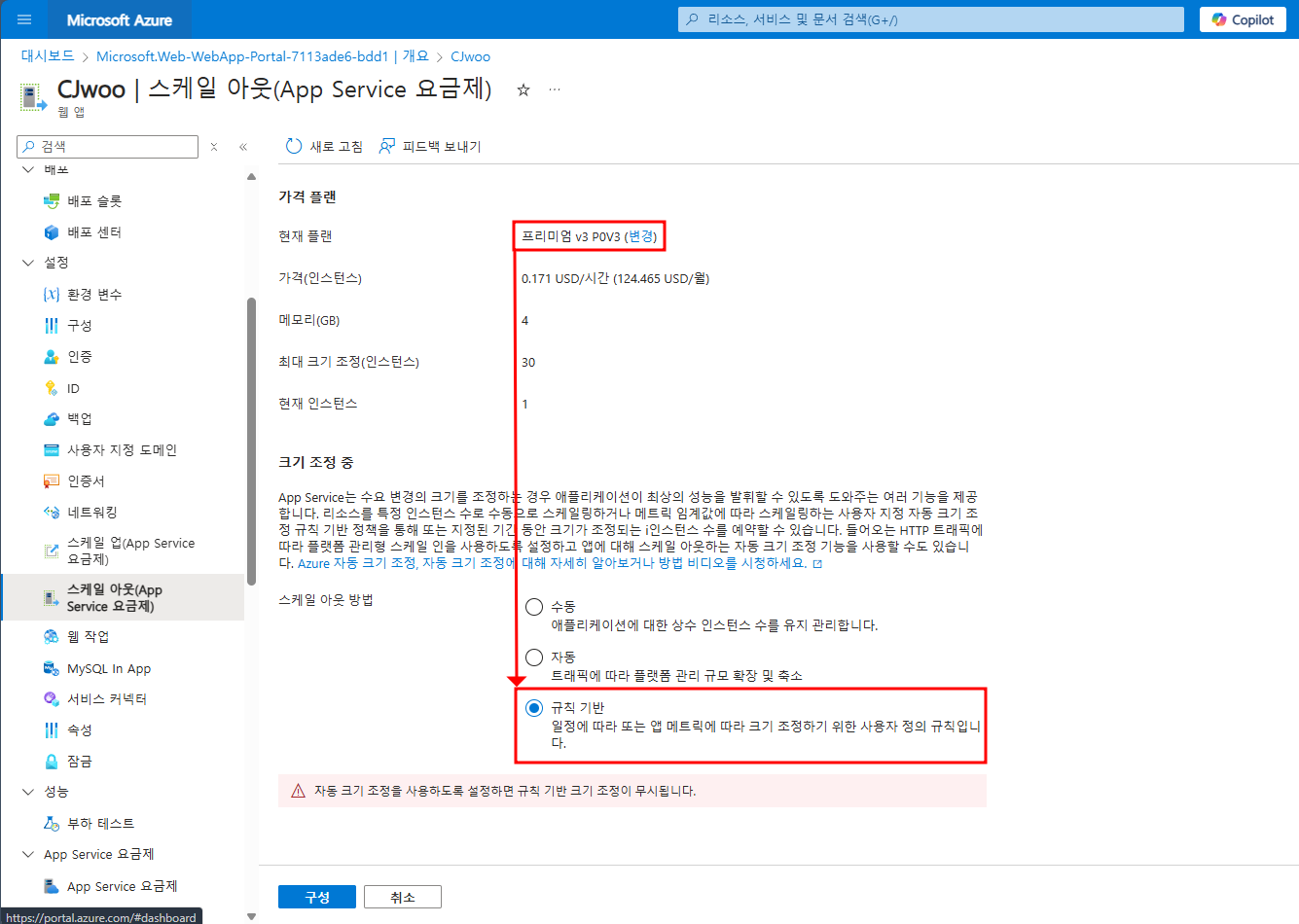
Task: Open the more options ellipsis
Action: (555, 89)
